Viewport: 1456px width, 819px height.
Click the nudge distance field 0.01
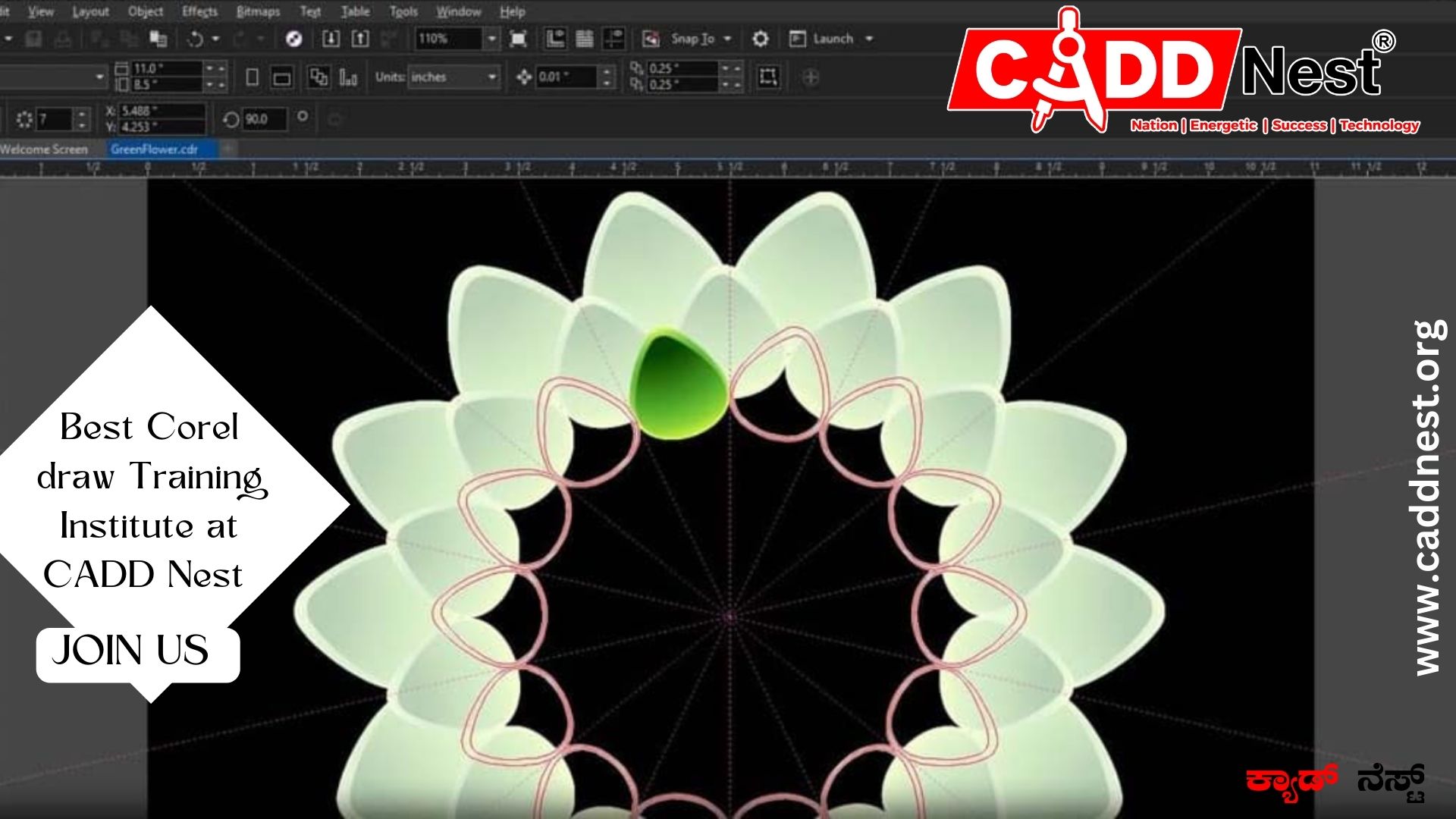pos(566,77)
